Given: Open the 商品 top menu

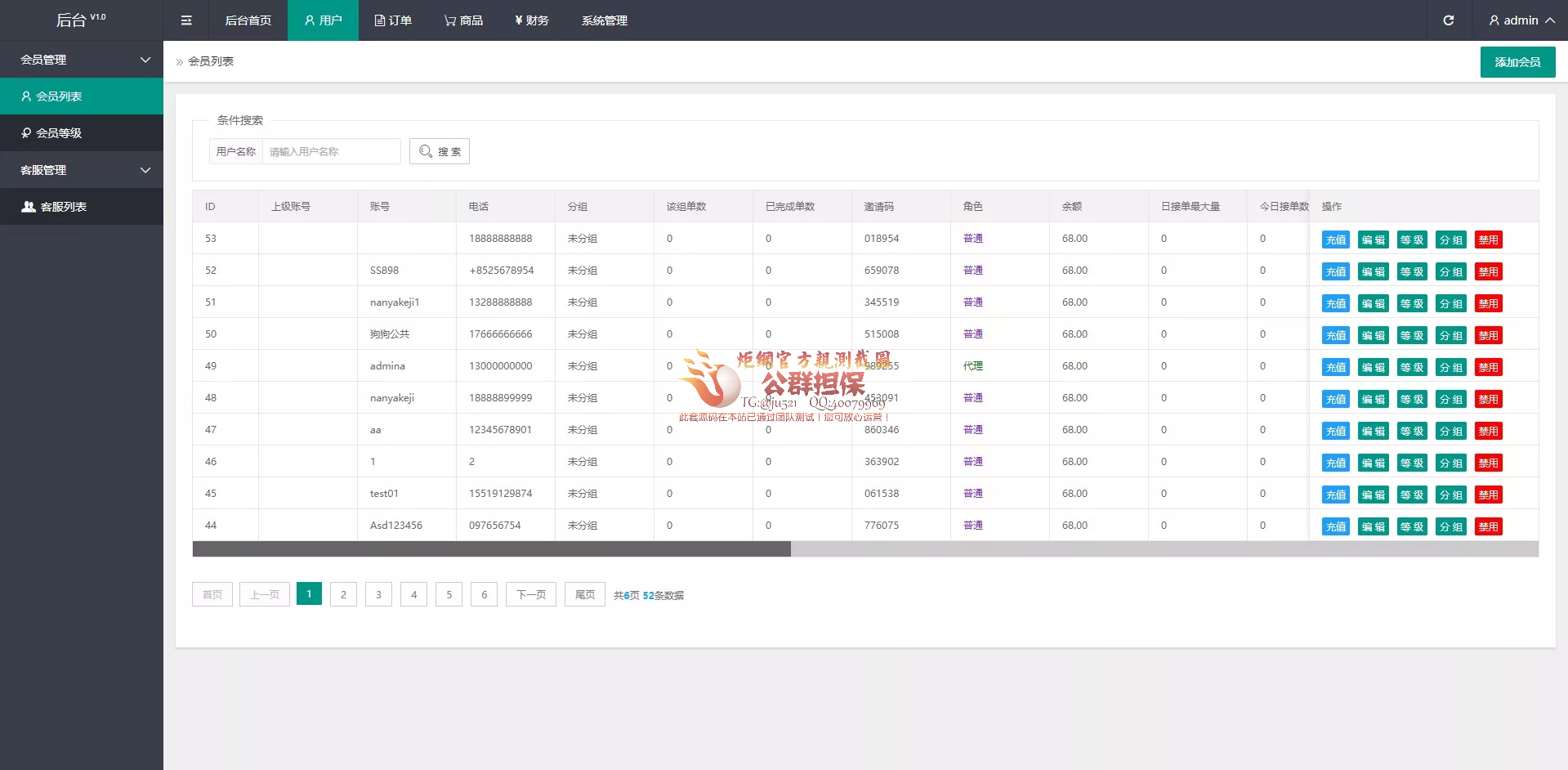Looking at the screenshot, I should coord(463,20).
